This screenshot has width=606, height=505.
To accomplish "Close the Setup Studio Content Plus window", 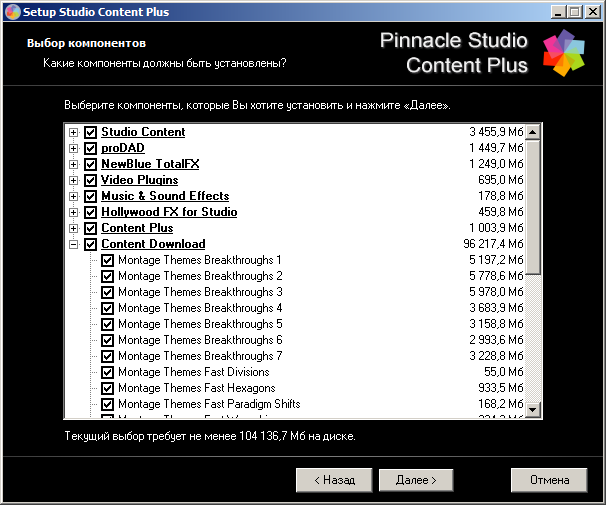I will click(593, 12).
